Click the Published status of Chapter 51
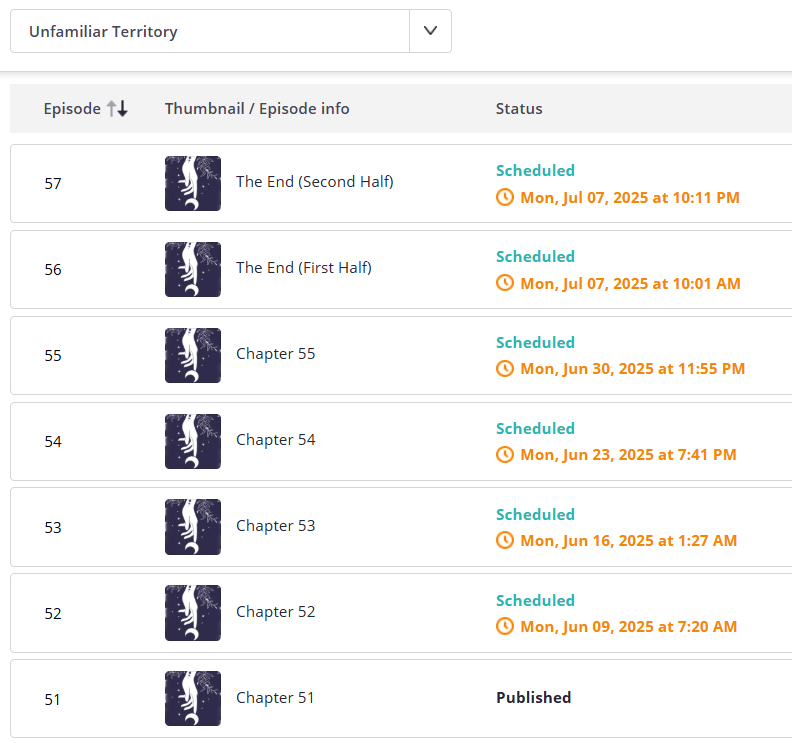This screenshot has height=743, width=792. pyautogui.click(x=534, y=698)
